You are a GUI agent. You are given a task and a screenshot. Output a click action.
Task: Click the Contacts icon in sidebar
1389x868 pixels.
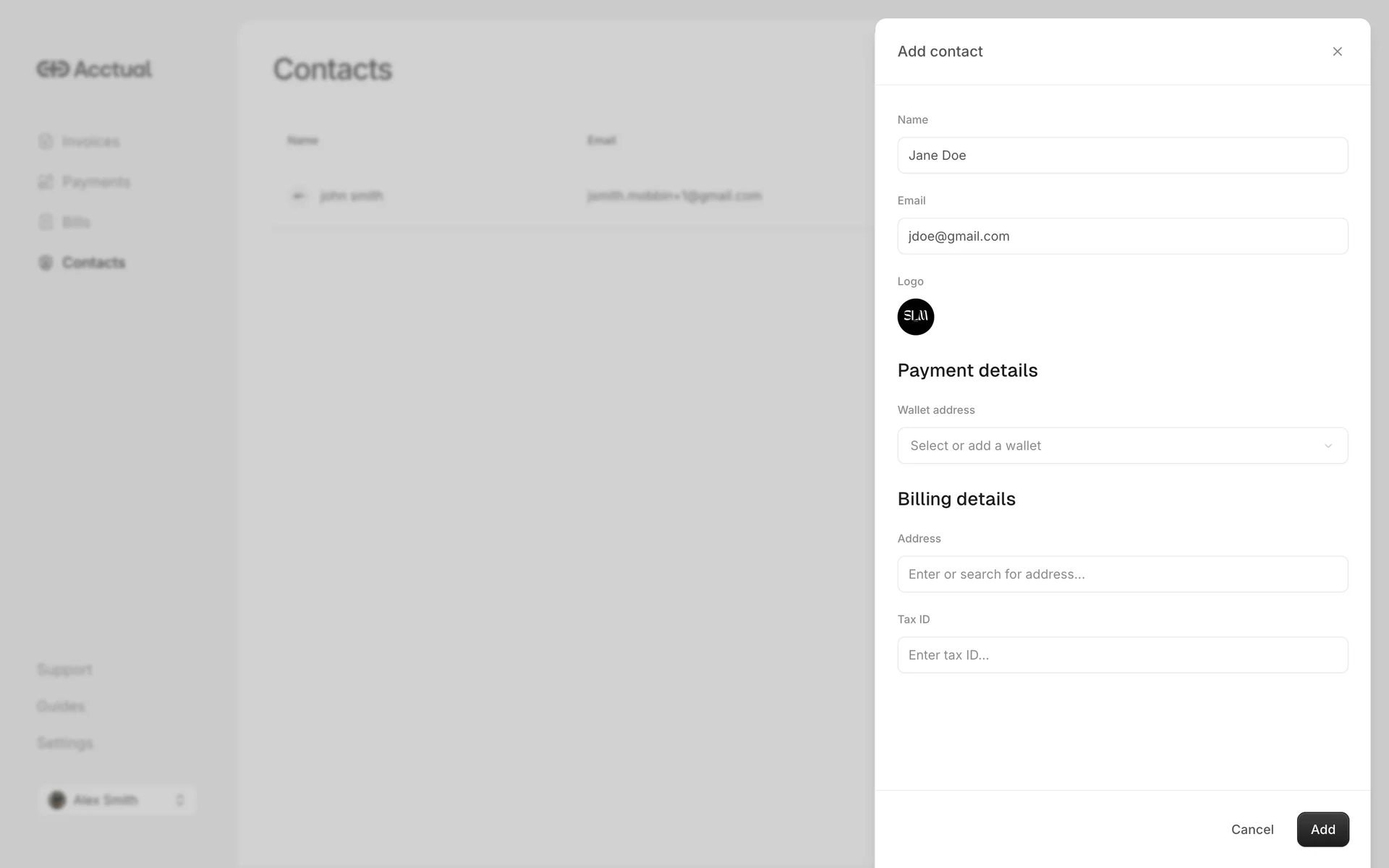[46, 263]
